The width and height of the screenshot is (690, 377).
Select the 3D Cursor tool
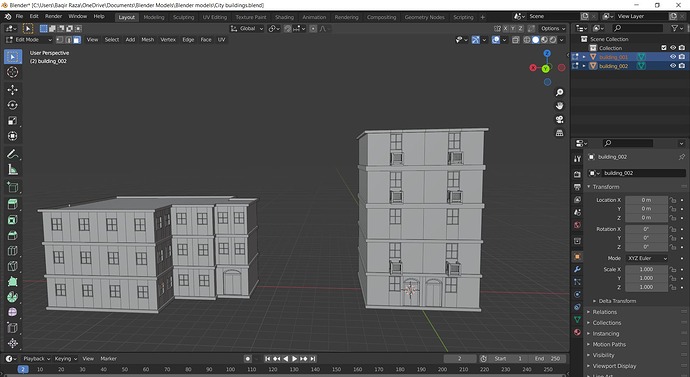(x=13, y=72)
